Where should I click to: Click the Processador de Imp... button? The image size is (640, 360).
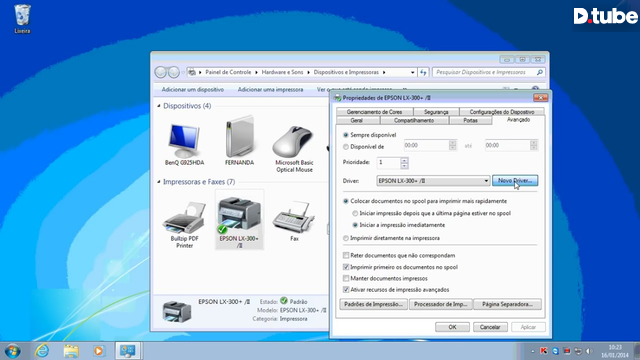tap(440, 304)
